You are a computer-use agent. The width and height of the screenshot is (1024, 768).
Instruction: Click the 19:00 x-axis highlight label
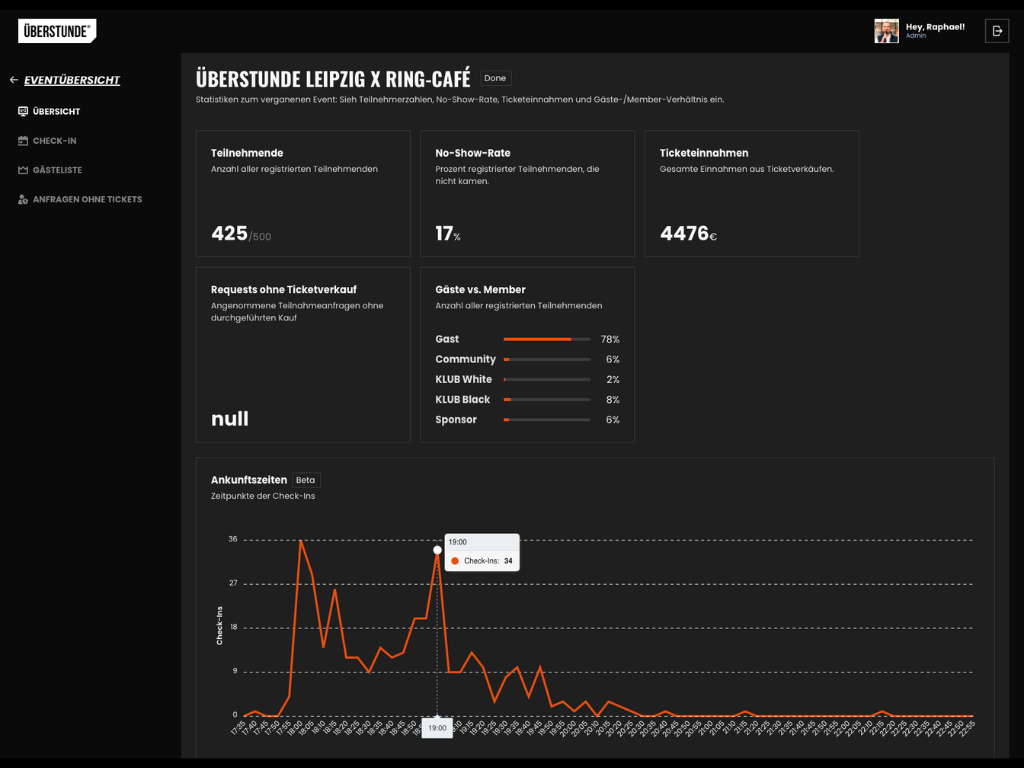coord(438,728)
